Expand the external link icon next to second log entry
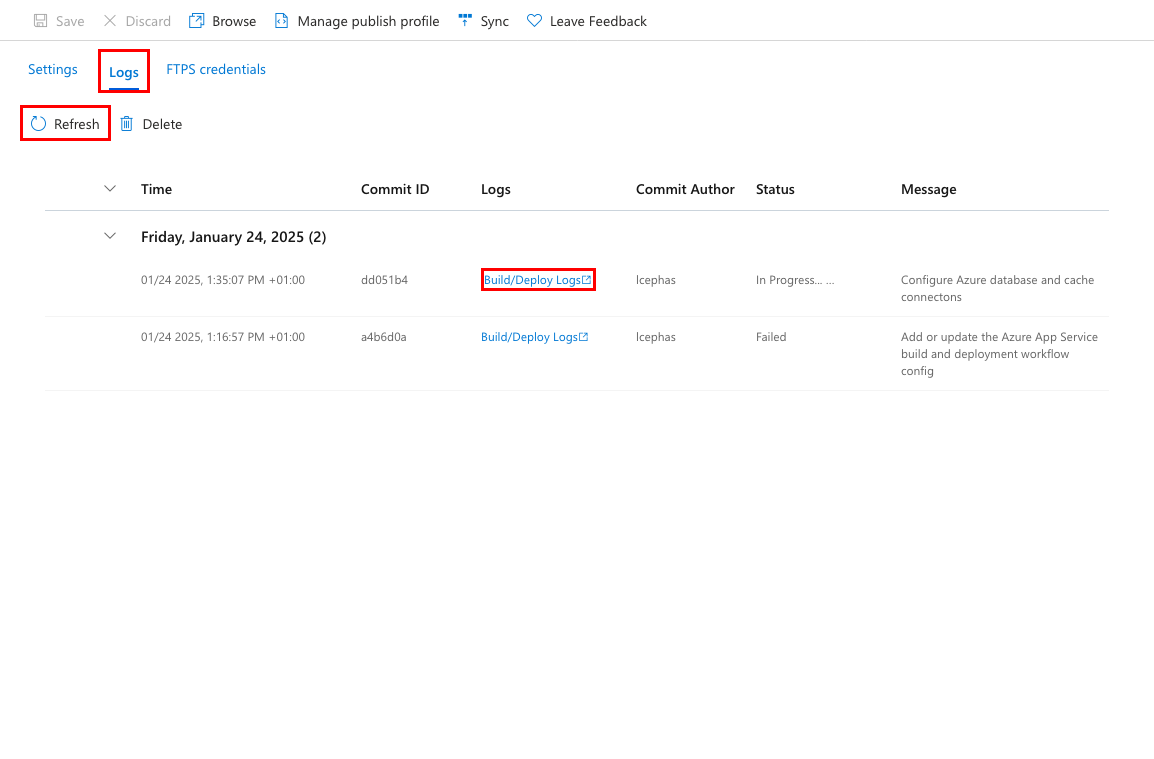Viewport: 1154px width, 759px height. click(585, 337)
